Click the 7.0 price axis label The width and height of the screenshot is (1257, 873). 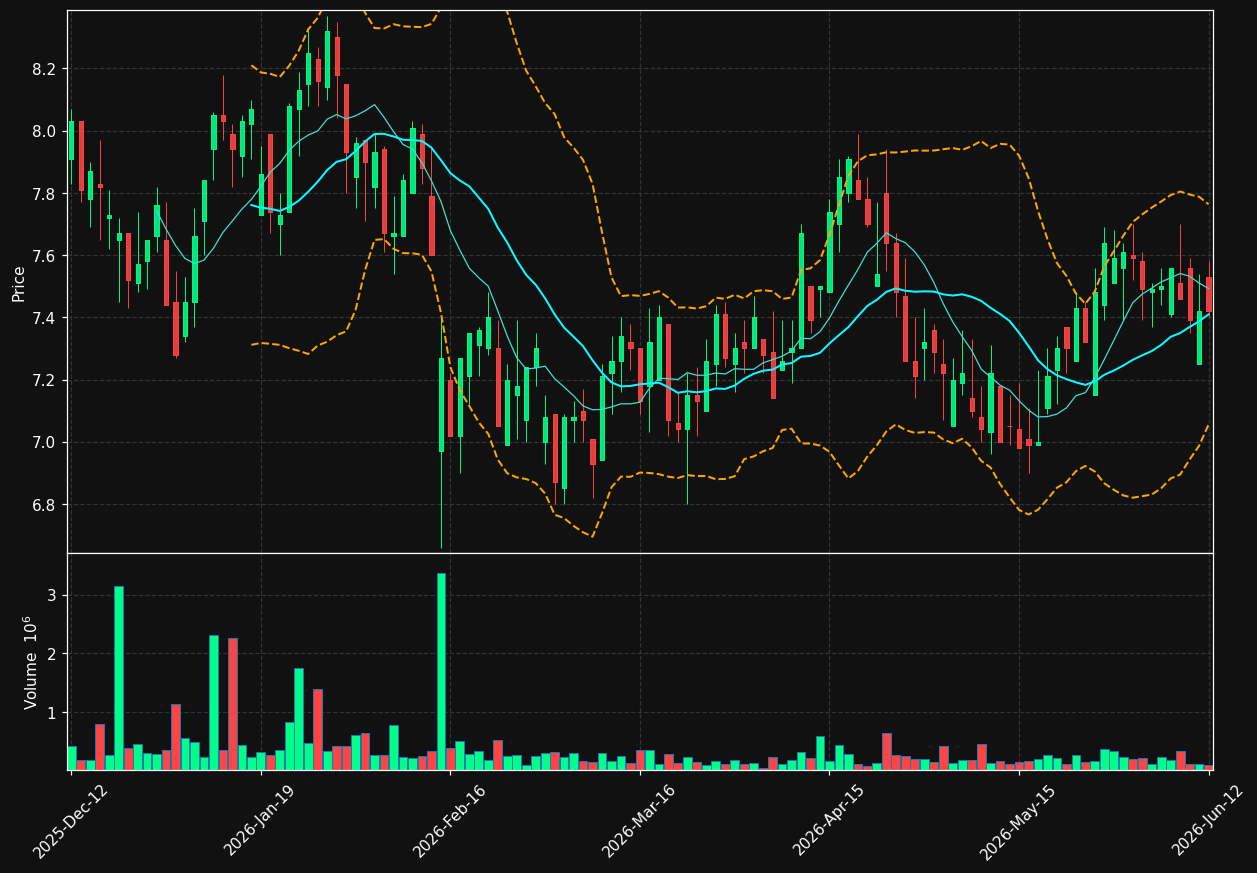coord(44,443)
